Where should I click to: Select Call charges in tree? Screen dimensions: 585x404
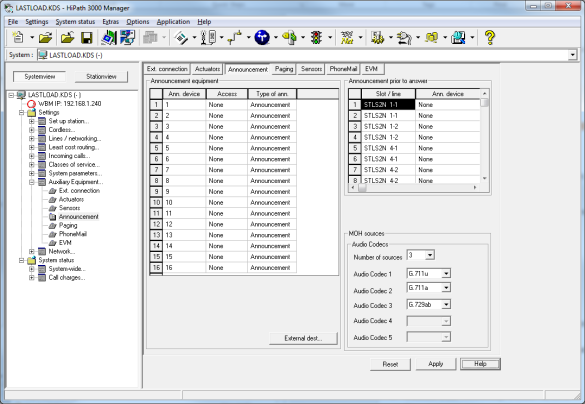tap(67, 278)
